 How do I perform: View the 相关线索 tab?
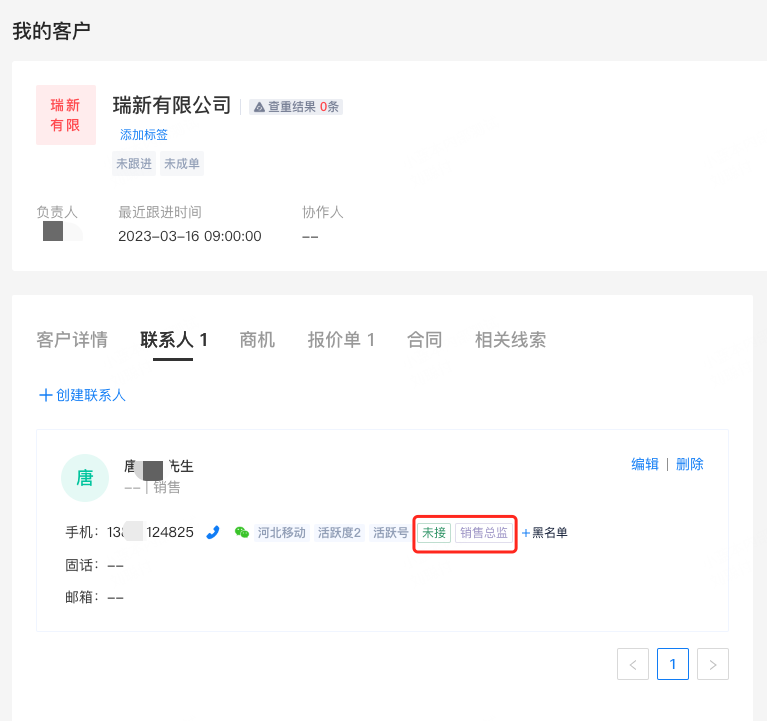coord(510,340)
